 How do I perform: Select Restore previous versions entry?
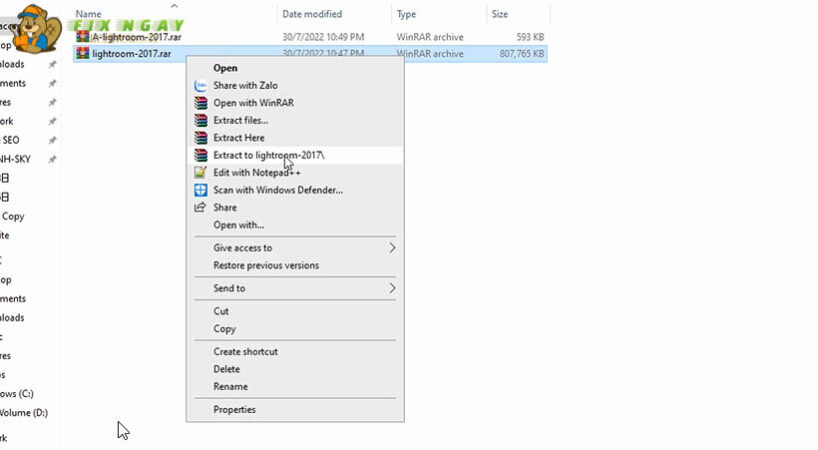tap(266, 265)
